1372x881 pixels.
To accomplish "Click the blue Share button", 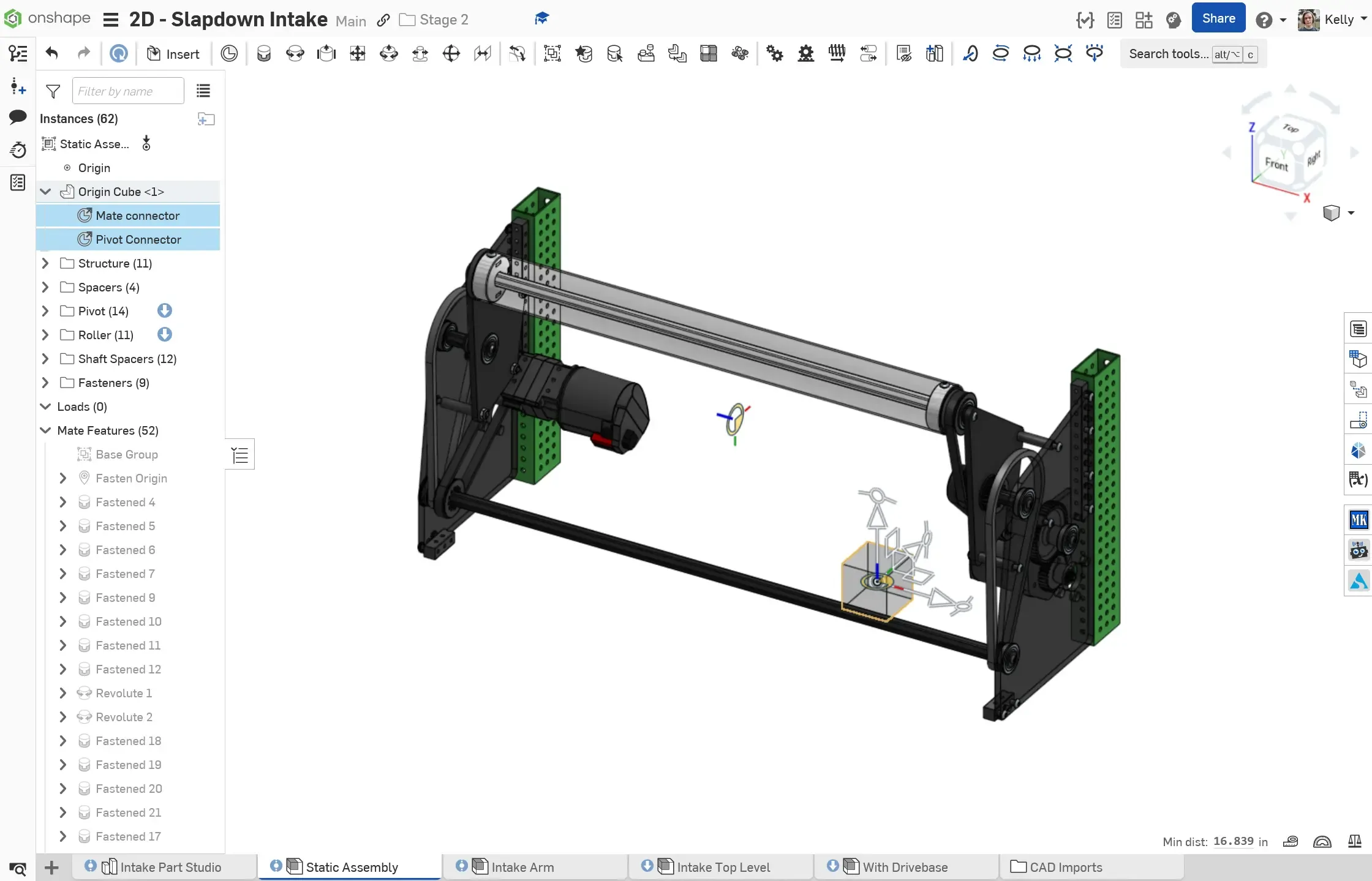I will click(x=1218, y=18).
